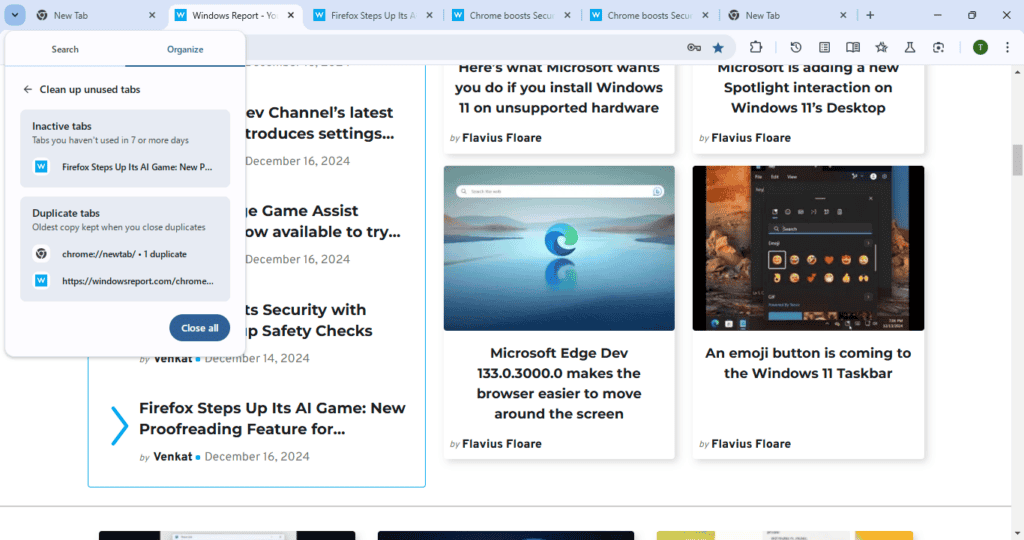The height and width of the screenshot is (540, 1024).
Task: Open Firefox Steps Up Its AI Game headline
Action: pos(272,419)
